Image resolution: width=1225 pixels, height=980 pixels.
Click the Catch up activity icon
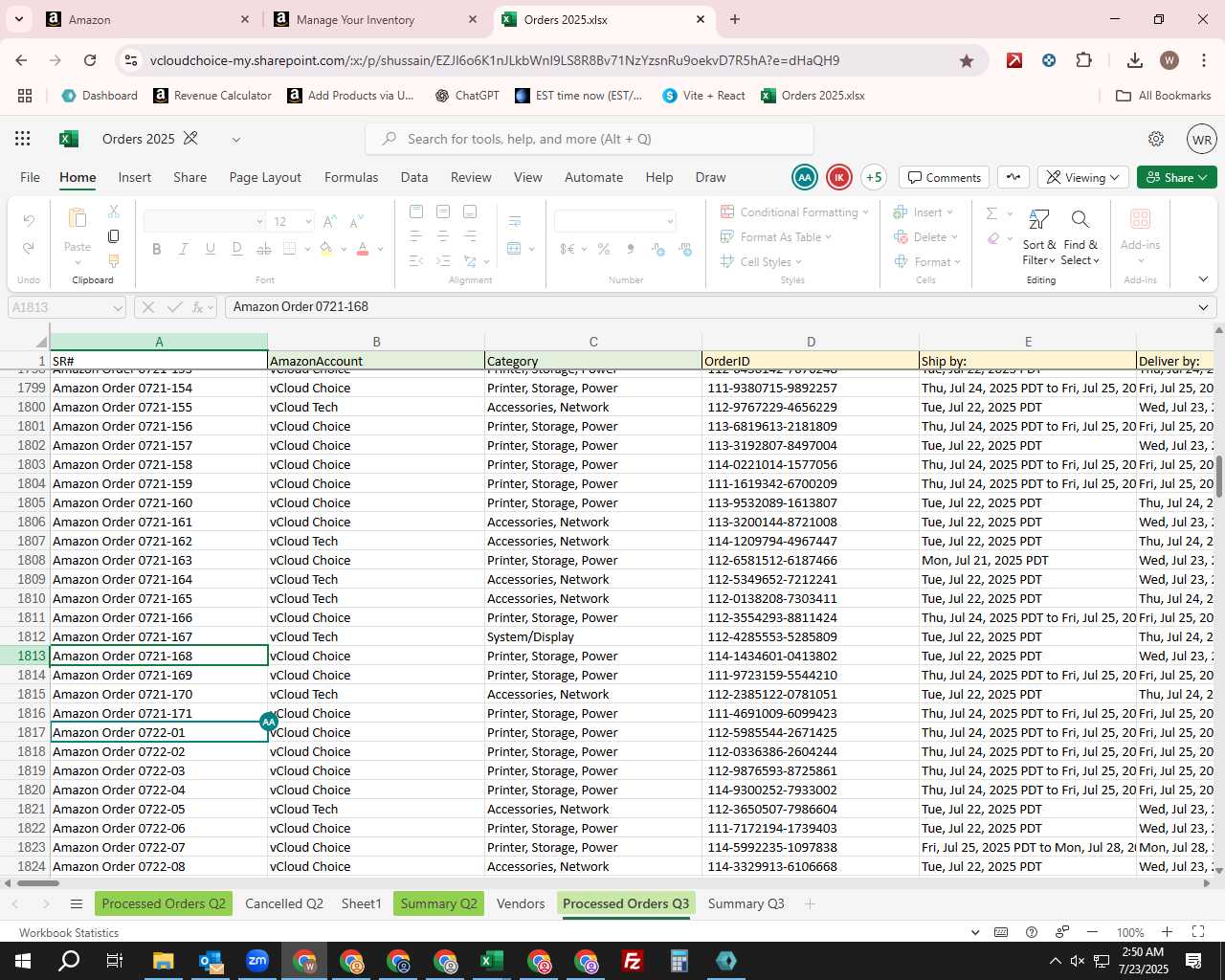[x=1013, y=177]
